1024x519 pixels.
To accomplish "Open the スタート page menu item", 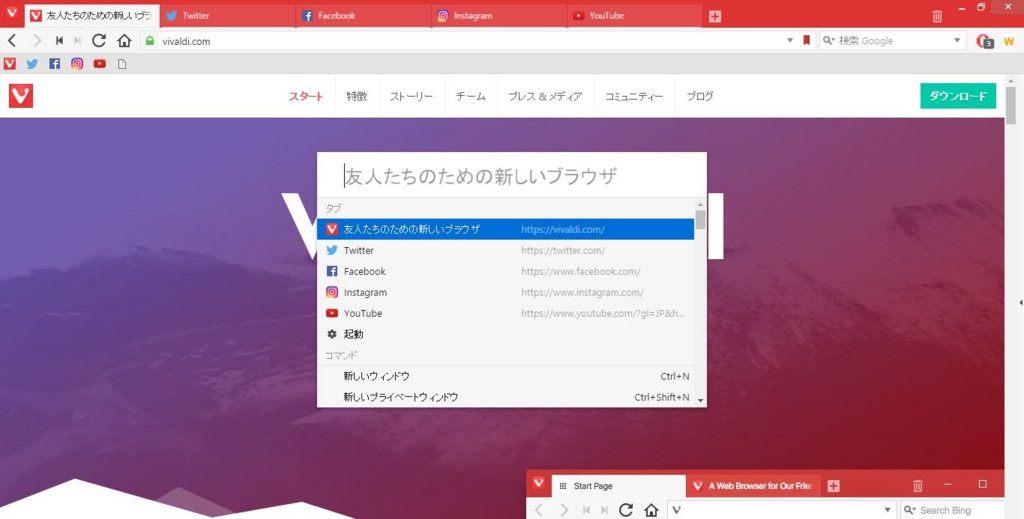I will [306, 96].
